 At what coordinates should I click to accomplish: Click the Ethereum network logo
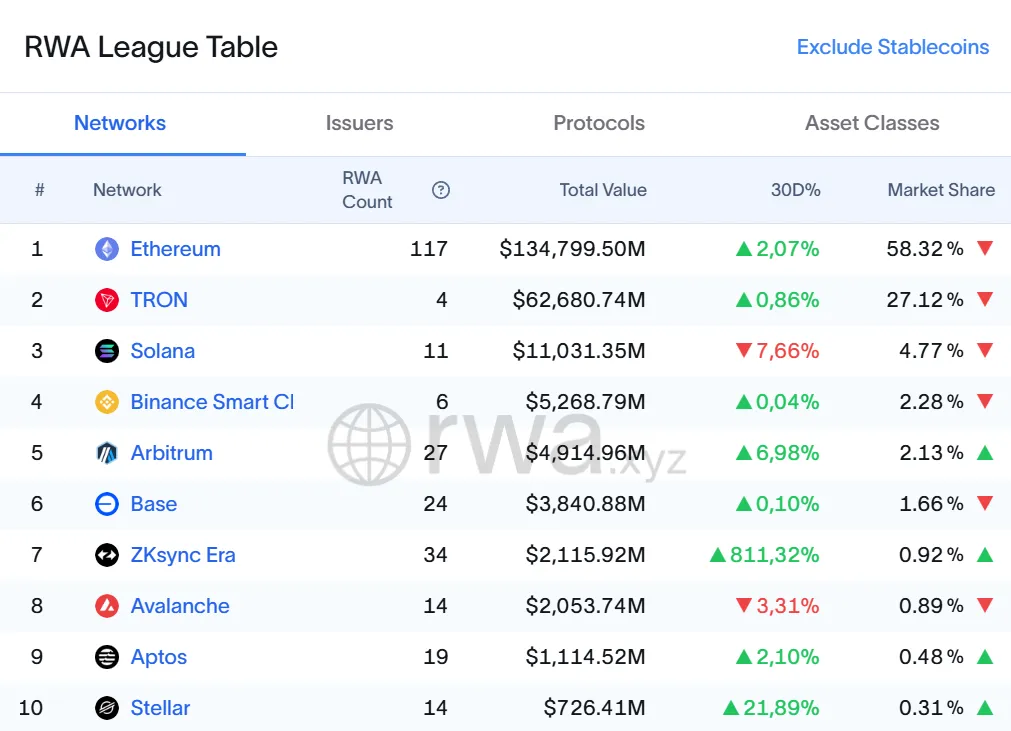(106, 249)
